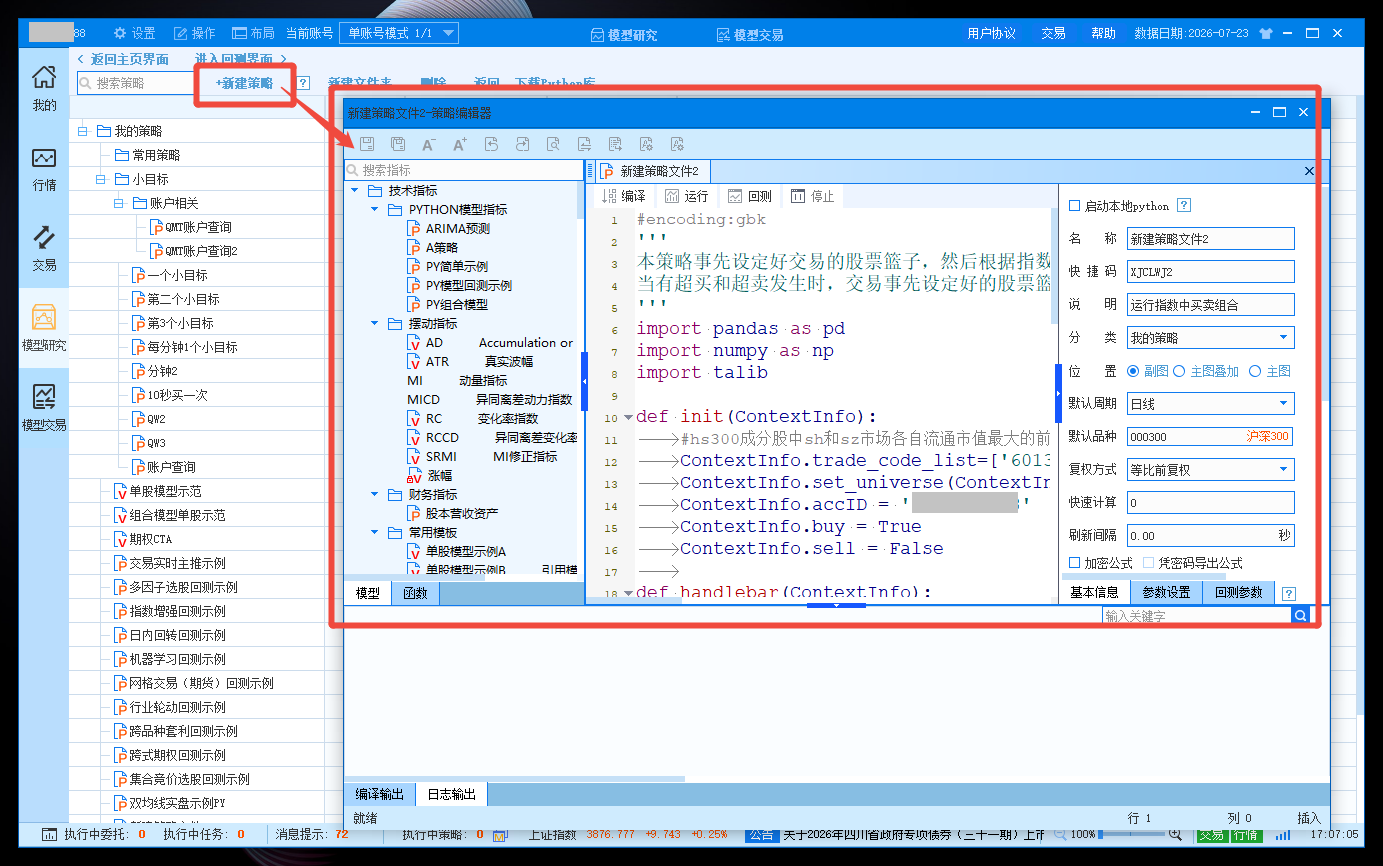Enable 启动本地python checkbox

click(1075, 206)
